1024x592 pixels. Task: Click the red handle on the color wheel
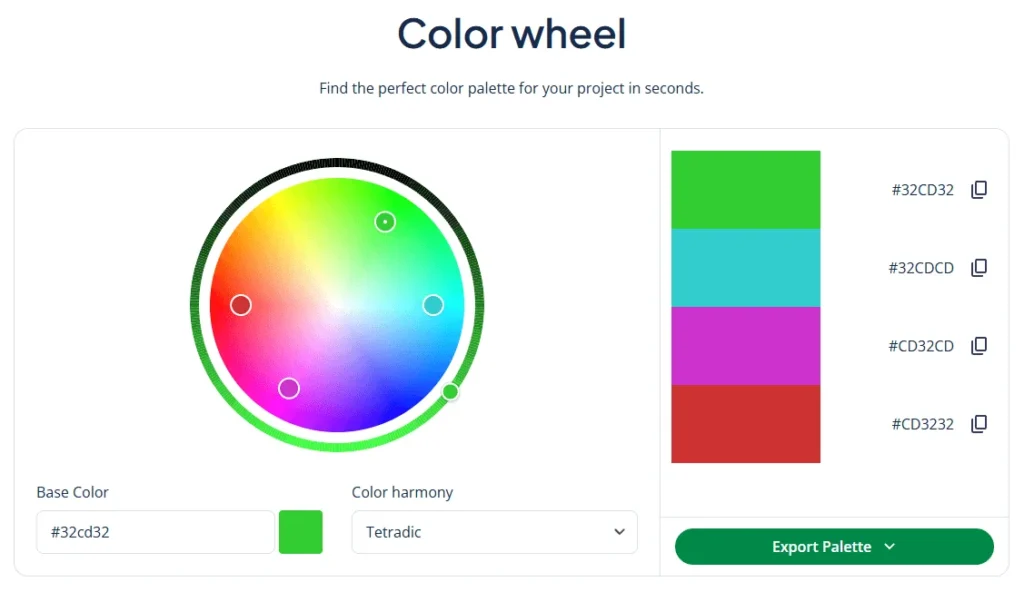[x=240, y=305]
